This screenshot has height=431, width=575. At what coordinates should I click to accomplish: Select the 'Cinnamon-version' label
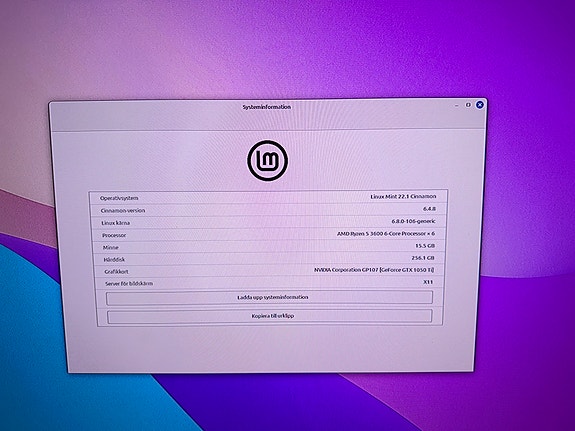123,211
